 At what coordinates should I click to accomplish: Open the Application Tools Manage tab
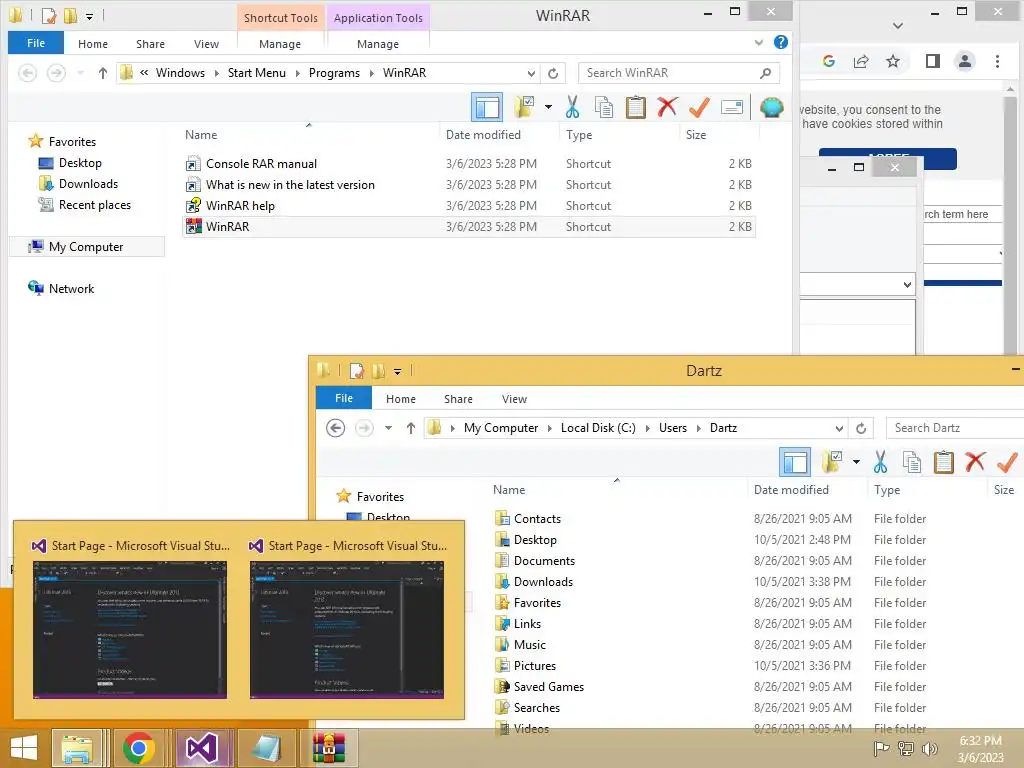[x=377, y=44]
